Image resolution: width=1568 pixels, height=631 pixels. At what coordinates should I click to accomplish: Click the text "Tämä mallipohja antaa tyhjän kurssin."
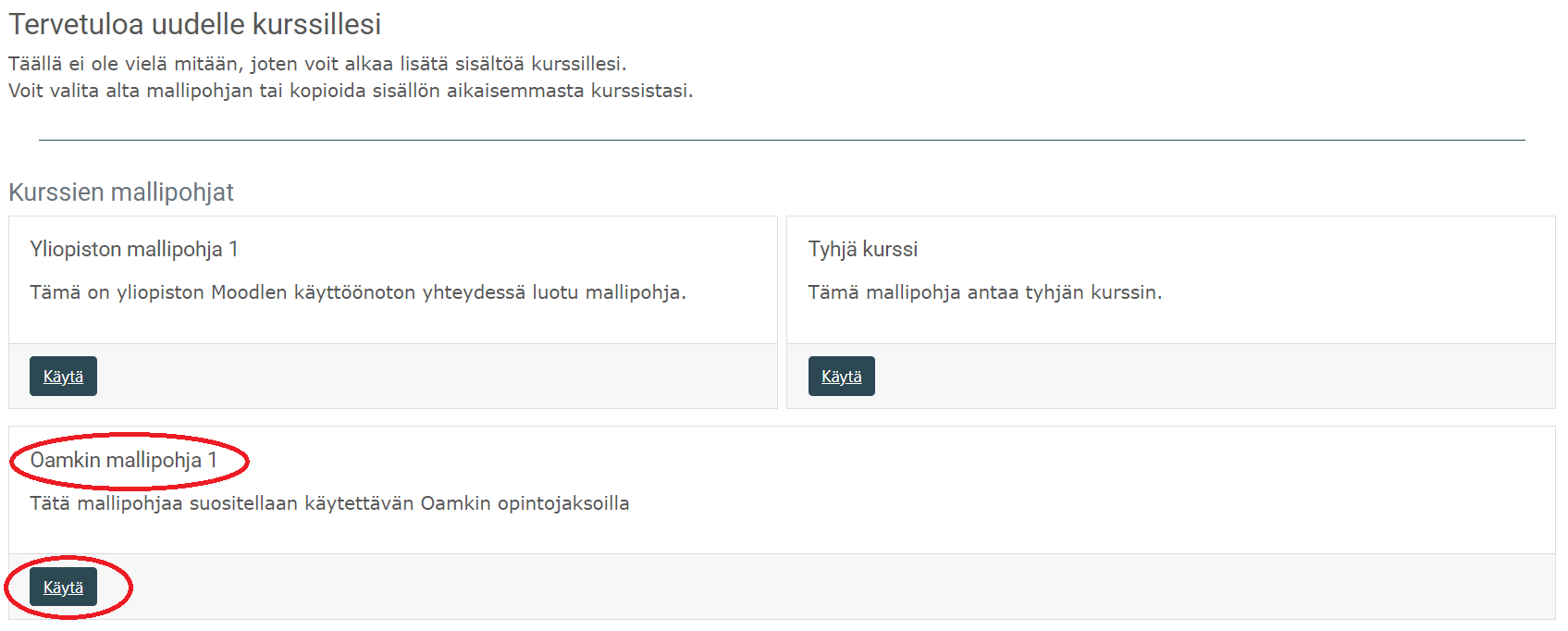[985, 292]
